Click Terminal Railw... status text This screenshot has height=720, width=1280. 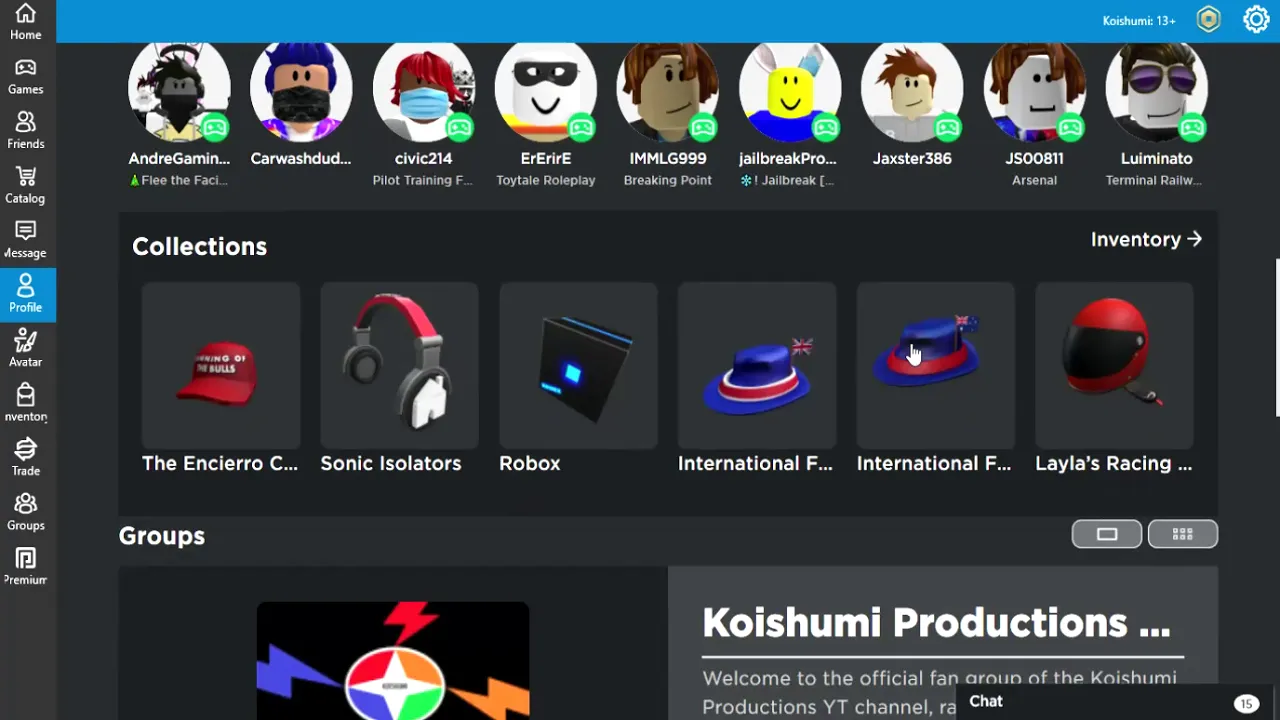(1154, 180)
